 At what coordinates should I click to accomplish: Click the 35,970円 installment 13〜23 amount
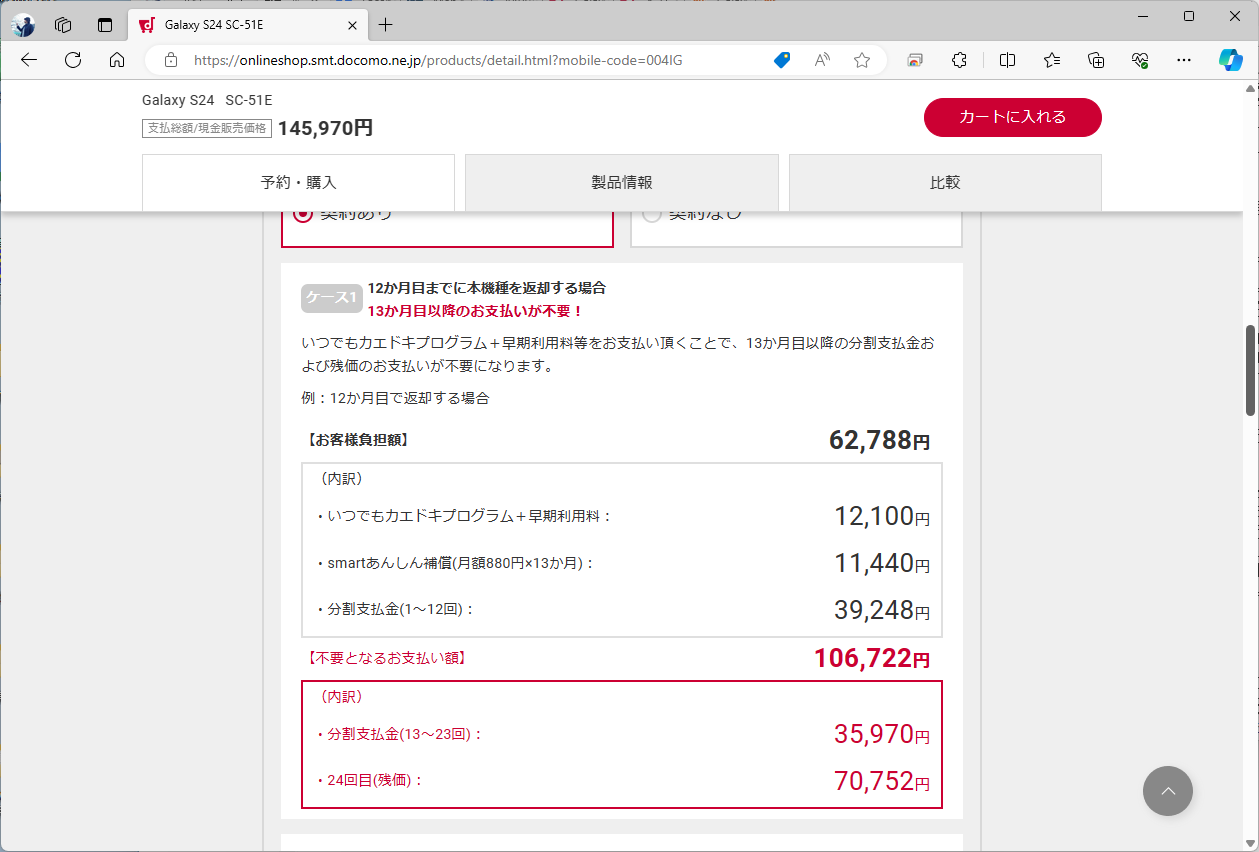[882, 734]
